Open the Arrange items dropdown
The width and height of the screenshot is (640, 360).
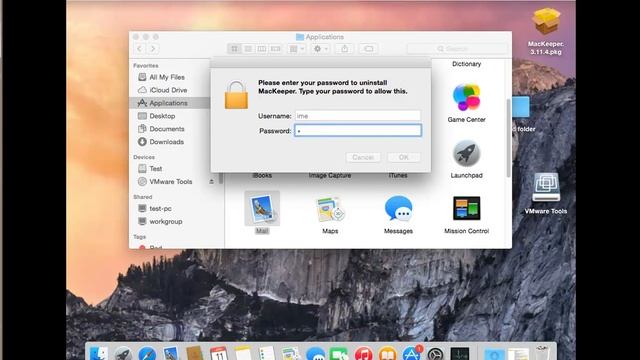pyautogui.click(x=296, y=49)
